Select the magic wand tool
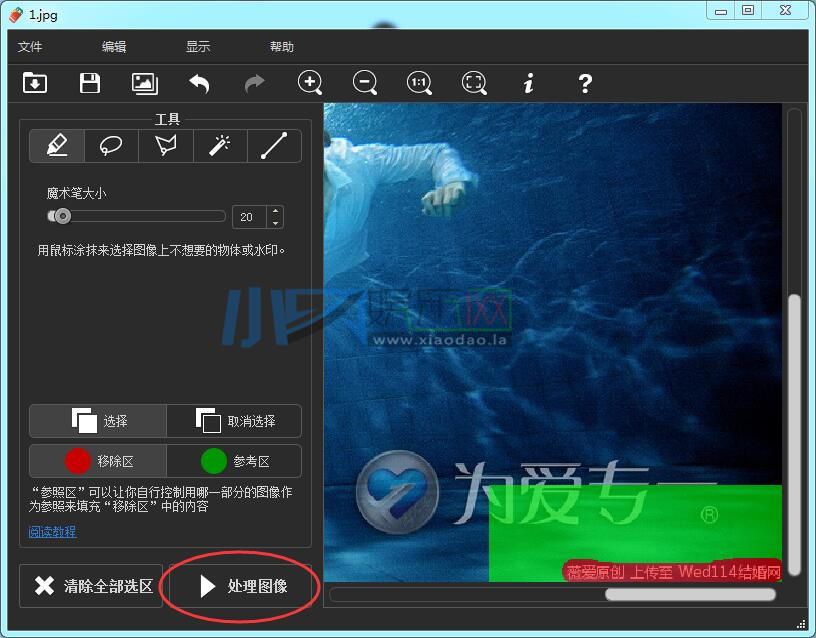 click(x=220, y=146)
